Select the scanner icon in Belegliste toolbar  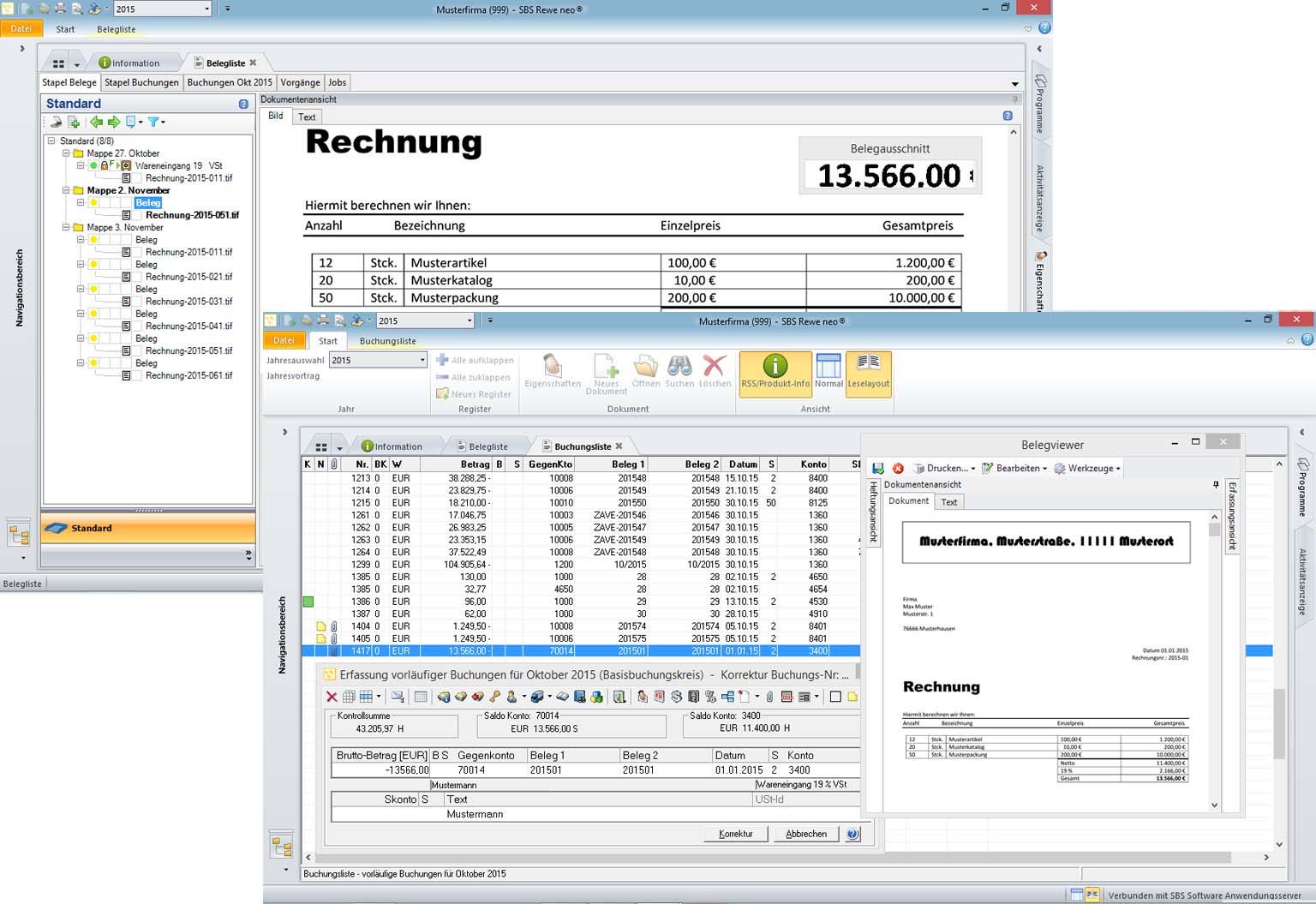tap(55, 121)
